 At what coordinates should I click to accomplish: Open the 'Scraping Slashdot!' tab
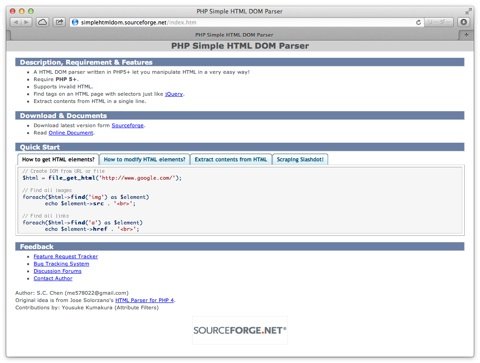(300, 159)
